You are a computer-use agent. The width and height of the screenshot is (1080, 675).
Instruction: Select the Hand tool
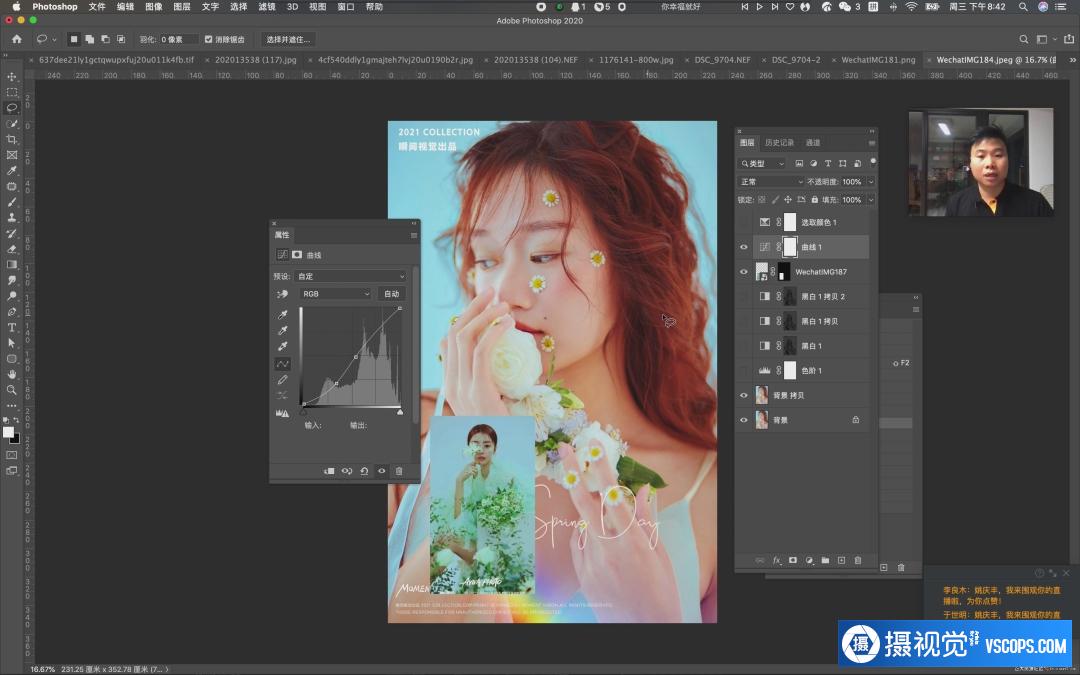12,374
